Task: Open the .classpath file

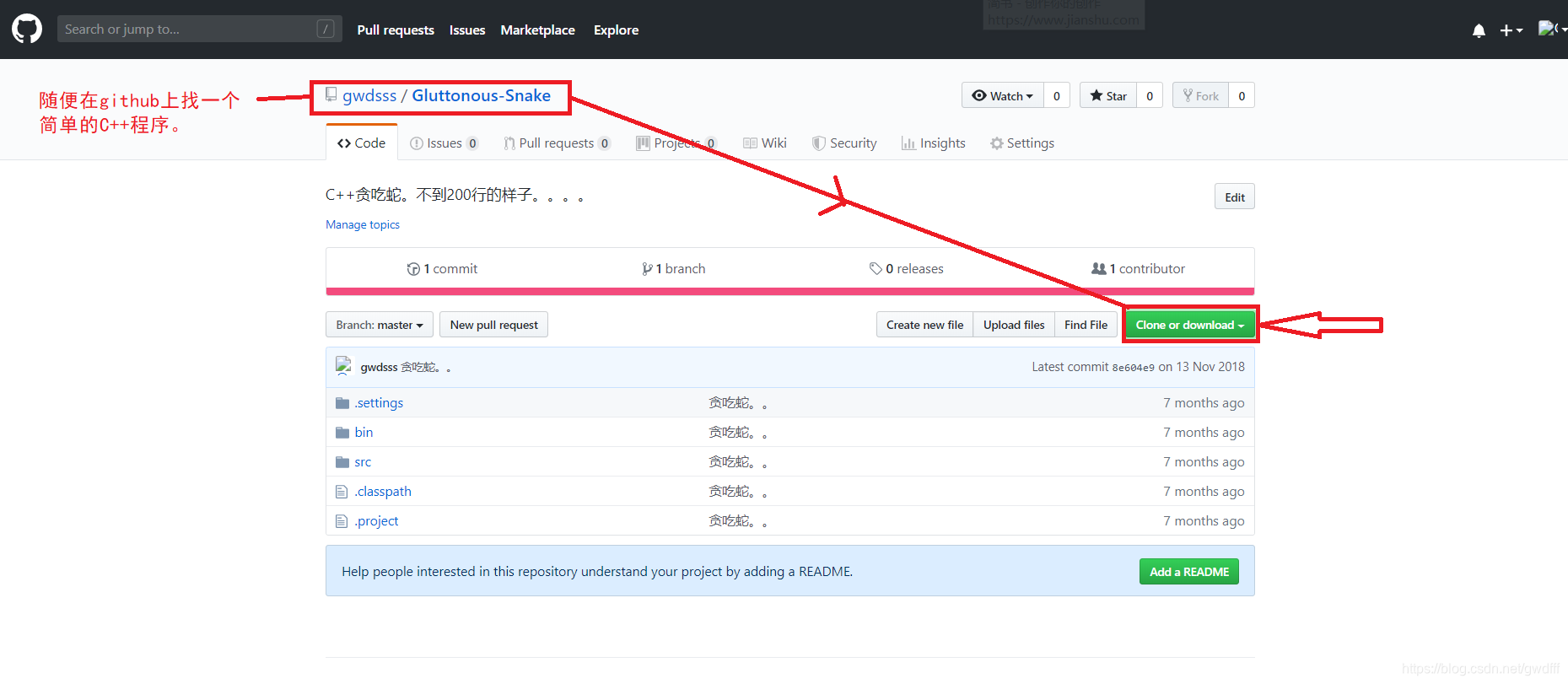Action: (383, 491)
